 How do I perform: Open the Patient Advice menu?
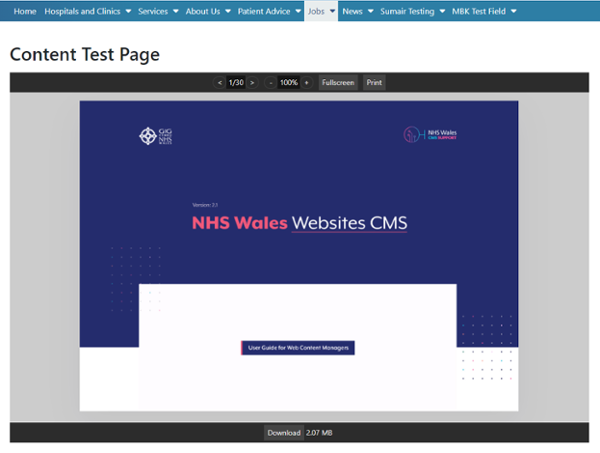click(x=264, y=11)
